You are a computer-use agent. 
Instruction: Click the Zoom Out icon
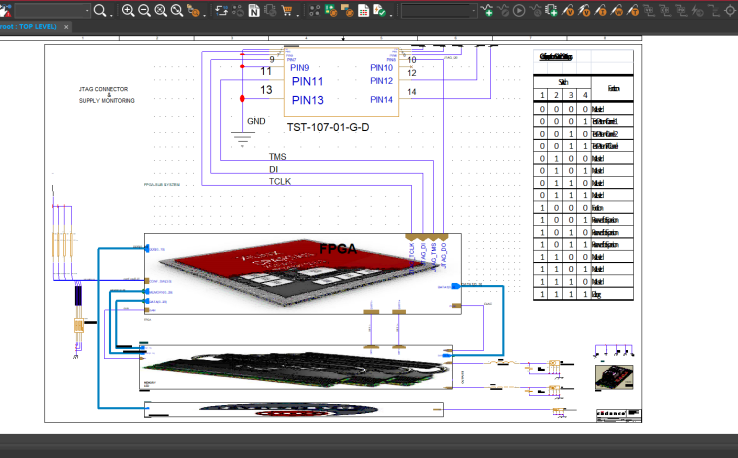click(144, 10)
